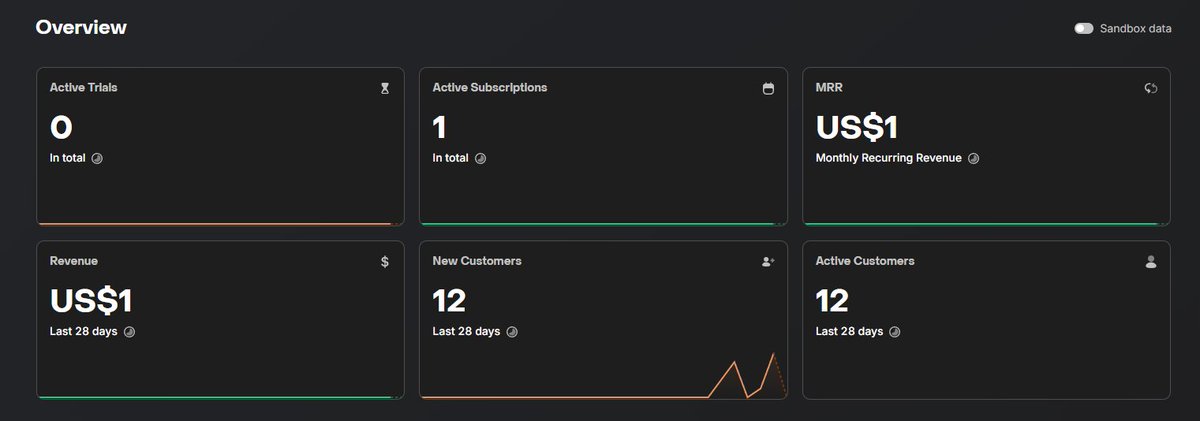The width and height of the screenshot is (1200, 421).
Task: Open the Active Trials card title
Action: [x=84, y=88]
